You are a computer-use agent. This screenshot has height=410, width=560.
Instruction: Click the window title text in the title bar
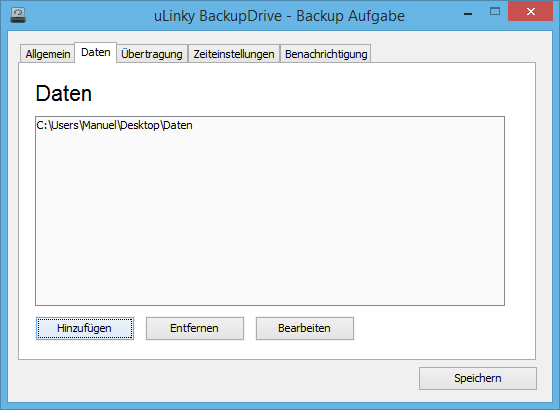(x=279, y=16)
